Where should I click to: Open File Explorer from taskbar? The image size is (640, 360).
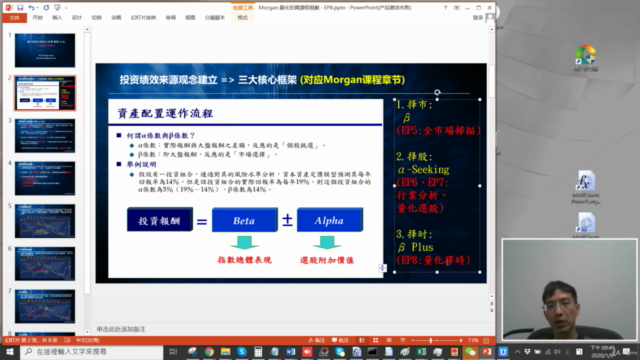pos(225,351)
